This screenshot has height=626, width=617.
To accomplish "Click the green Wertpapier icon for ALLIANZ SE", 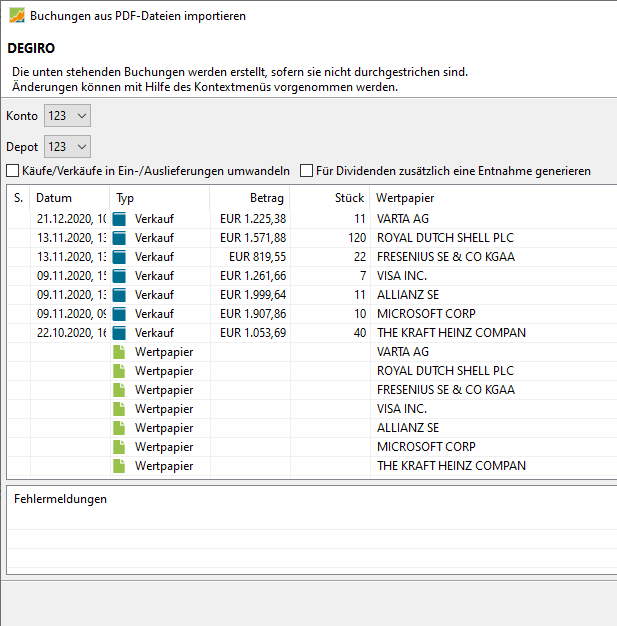I will 119,428.
